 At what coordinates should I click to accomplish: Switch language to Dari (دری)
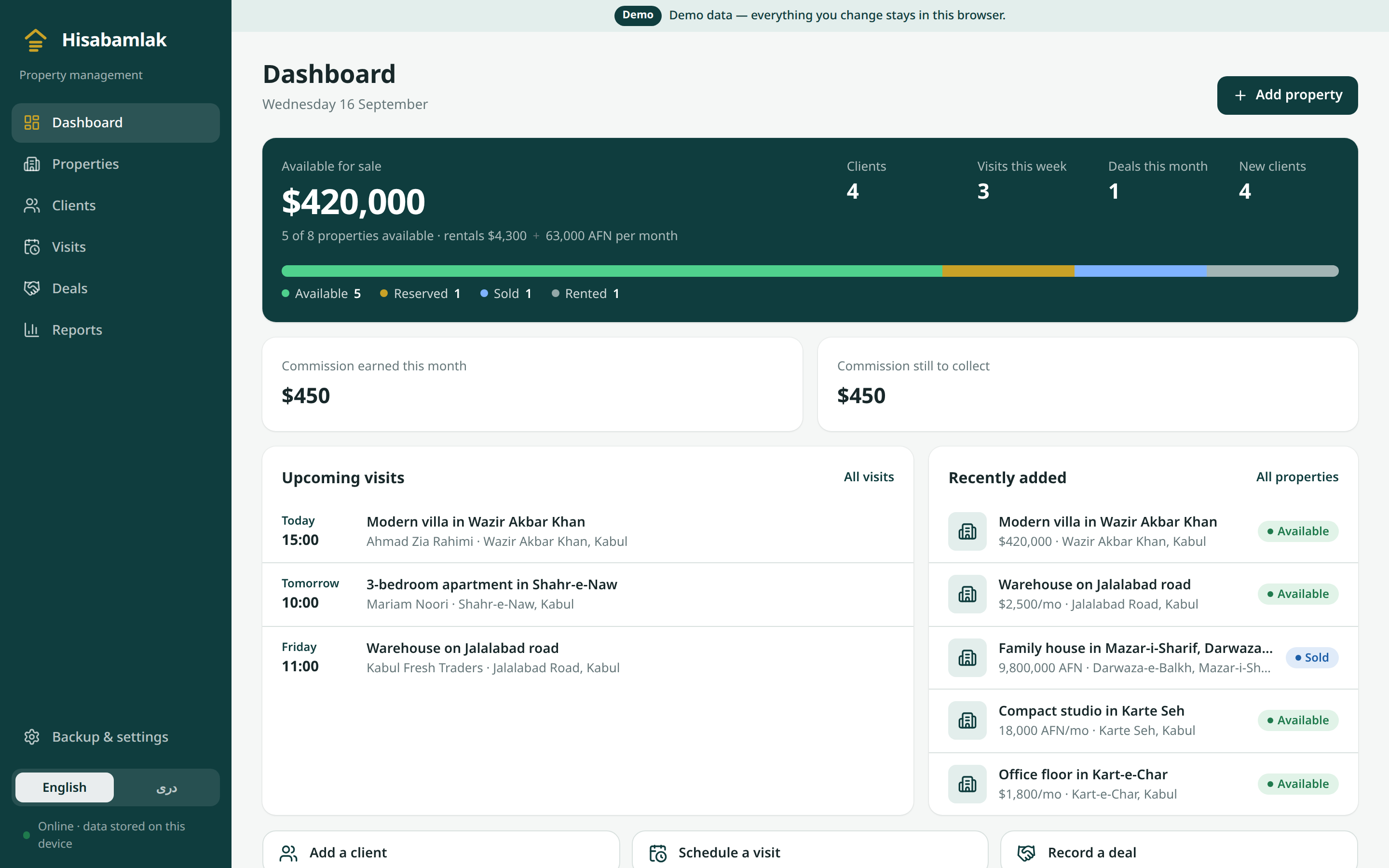click(x=166, y=787)
